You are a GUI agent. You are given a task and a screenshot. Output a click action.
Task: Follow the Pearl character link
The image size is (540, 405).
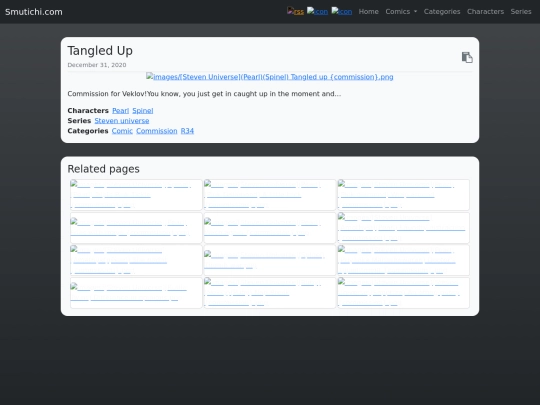coord(121,111)
